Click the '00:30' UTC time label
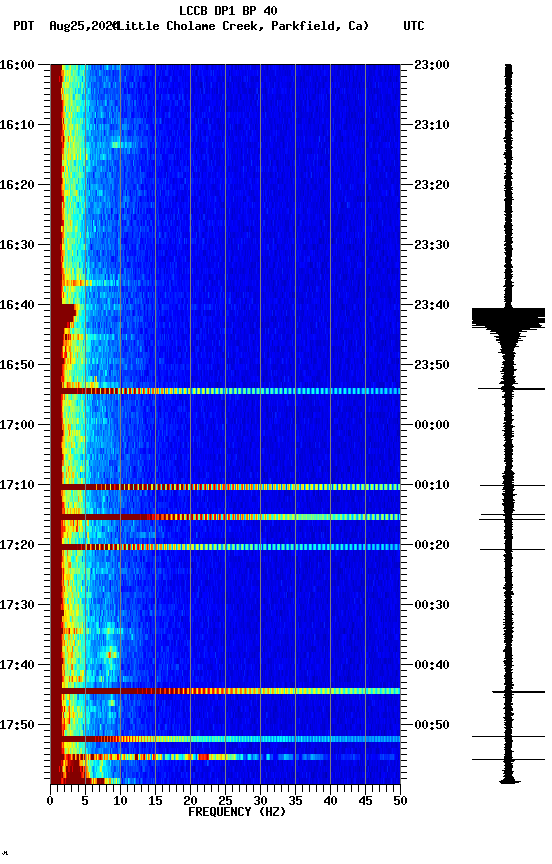The image size is (552, 864). (x=432, y=606)
